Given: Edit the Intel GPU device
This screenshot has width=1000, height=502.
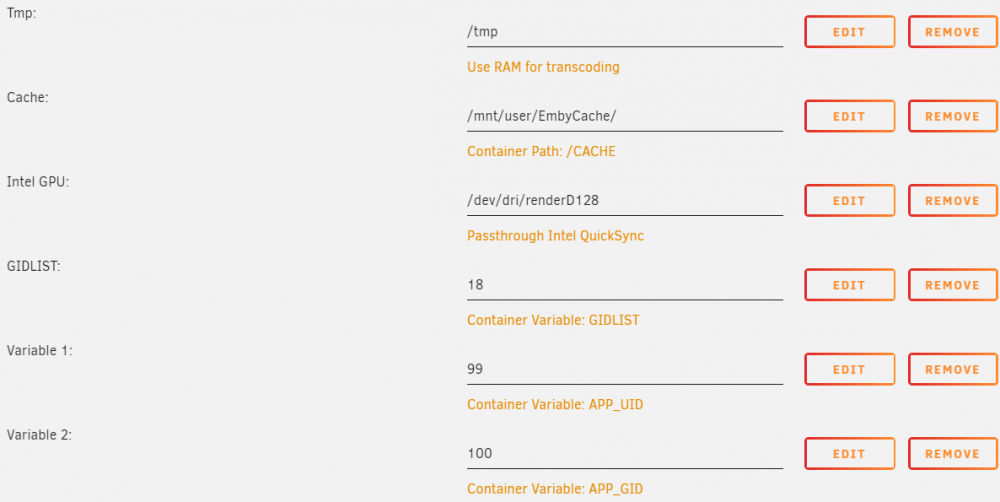Looking at the screenshot, I should 849,200.
